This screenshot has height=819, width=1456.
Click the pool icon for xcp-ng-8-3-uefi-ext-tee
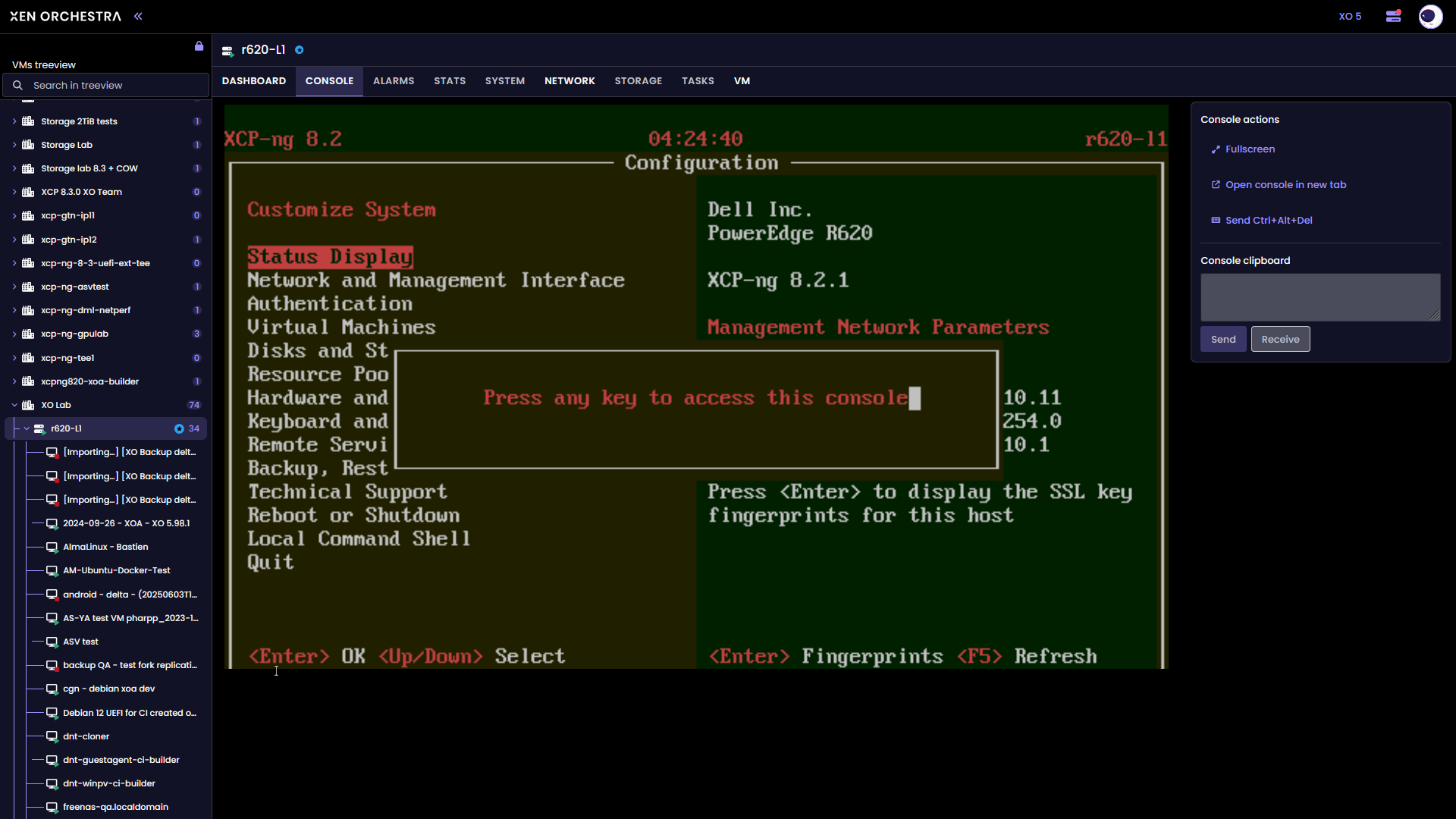pyautogui.click(x=28, y=263)
